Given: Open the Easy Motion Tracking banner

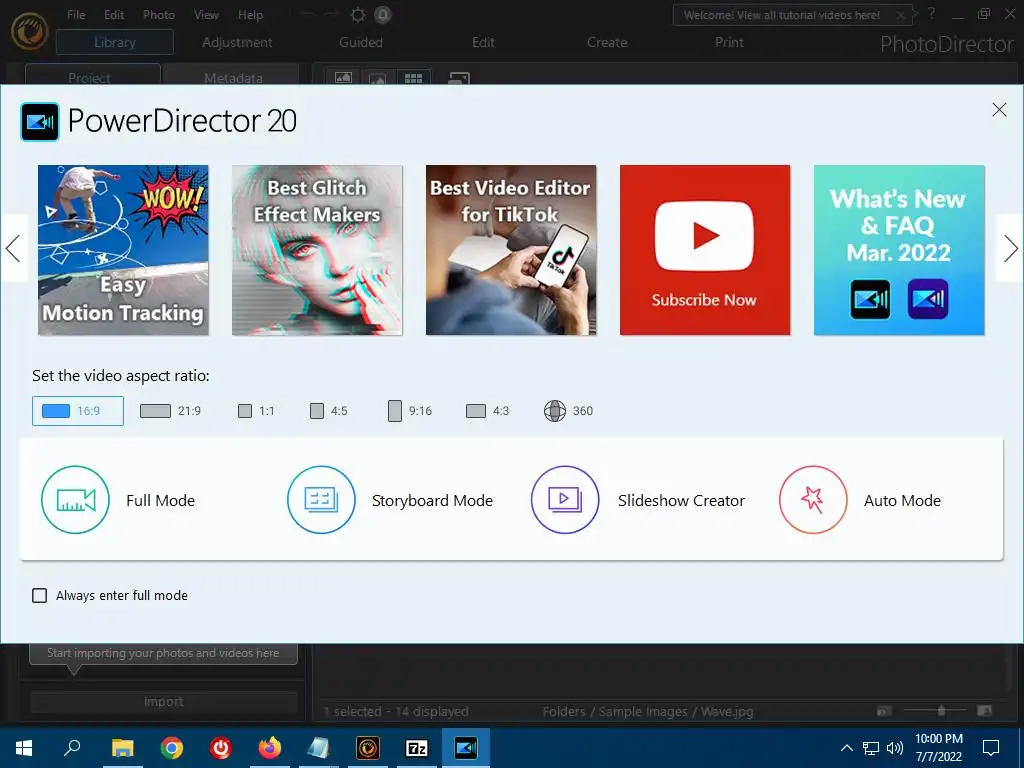Looking at the screenshot, I should pyautogui.click(x=123, y=250).
